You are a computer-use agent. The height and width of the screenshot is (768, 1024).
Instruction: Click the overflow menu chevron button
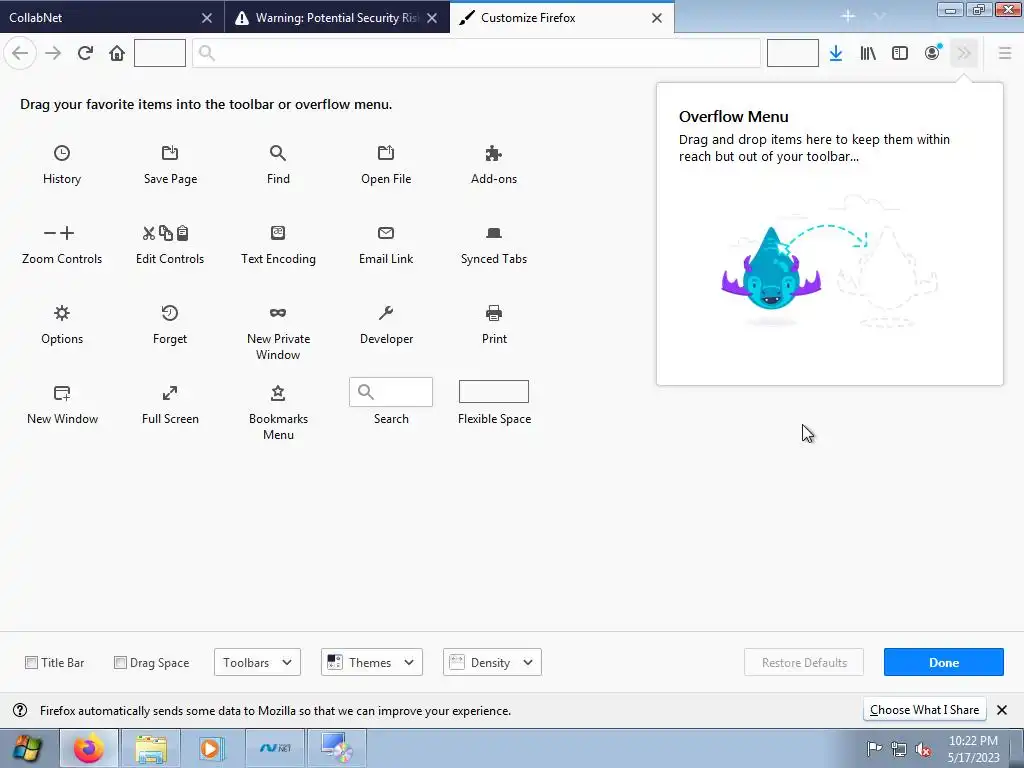coord(964,53)
